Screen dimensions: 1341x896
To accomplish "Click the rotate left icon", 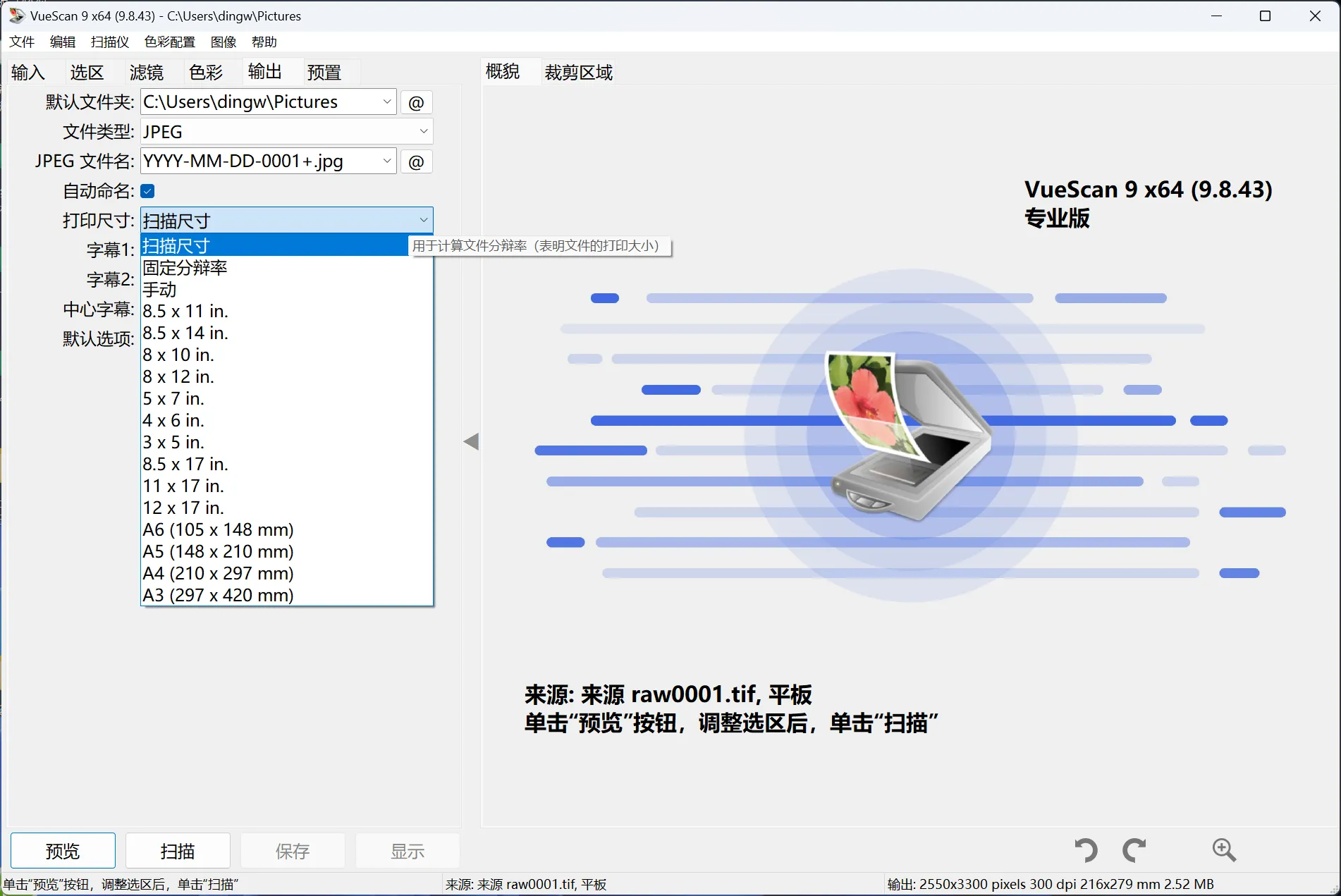I will tap(1086, 850).
